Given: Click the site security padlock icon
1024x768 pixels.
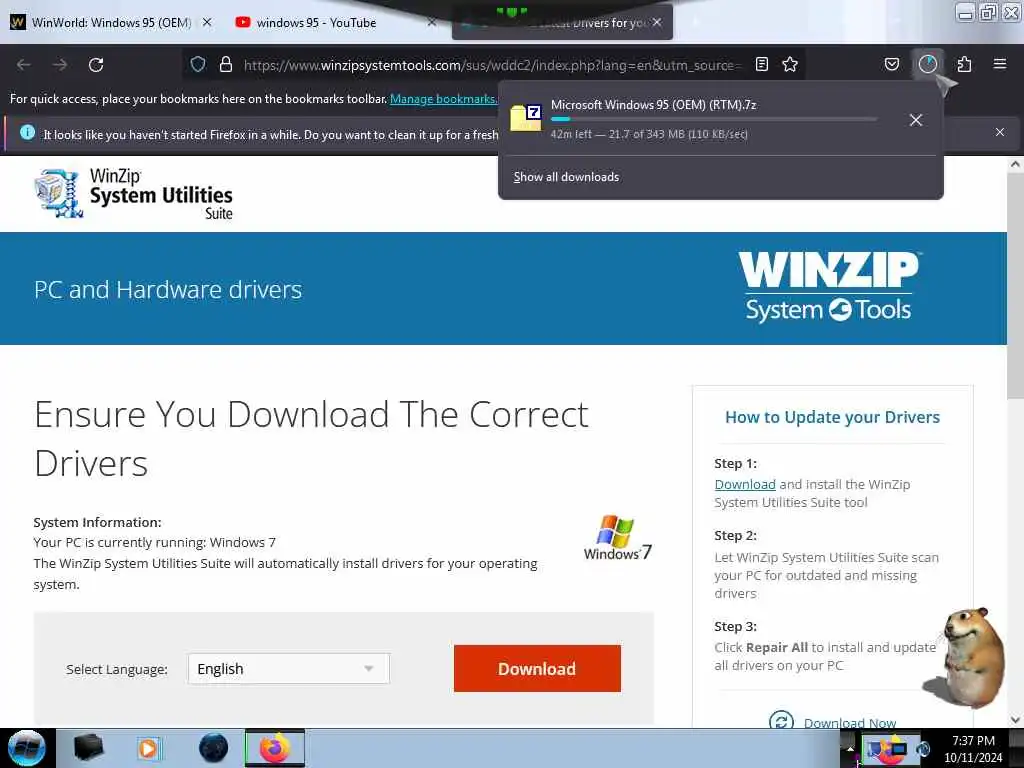Looking at the screenshot, I should (x=226, y=64).
